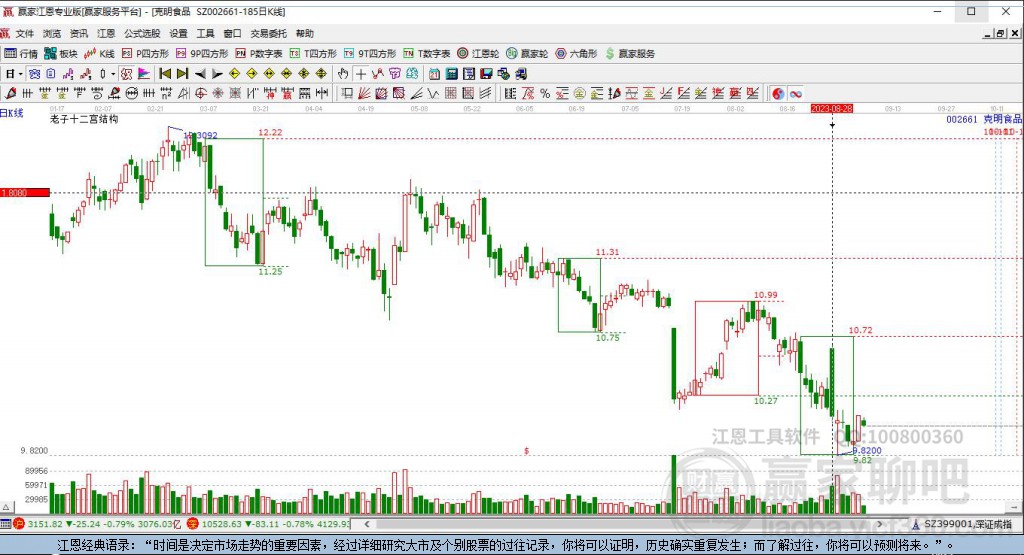Image resolution: width=1024 pixels, height=555 pixels.
Task: Click the save floppy disk icon
Action: 486,74
